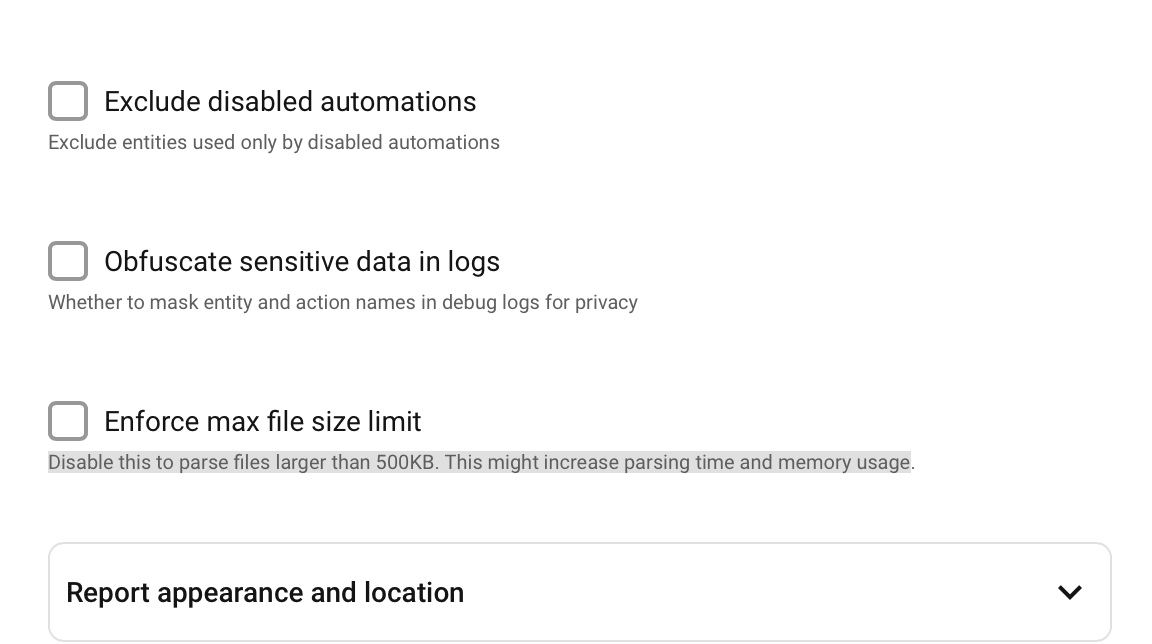Click the chevron-down icon on Report appearance panel
This screenshot has width=1152, height=644.
click(x=1070, y=593)
